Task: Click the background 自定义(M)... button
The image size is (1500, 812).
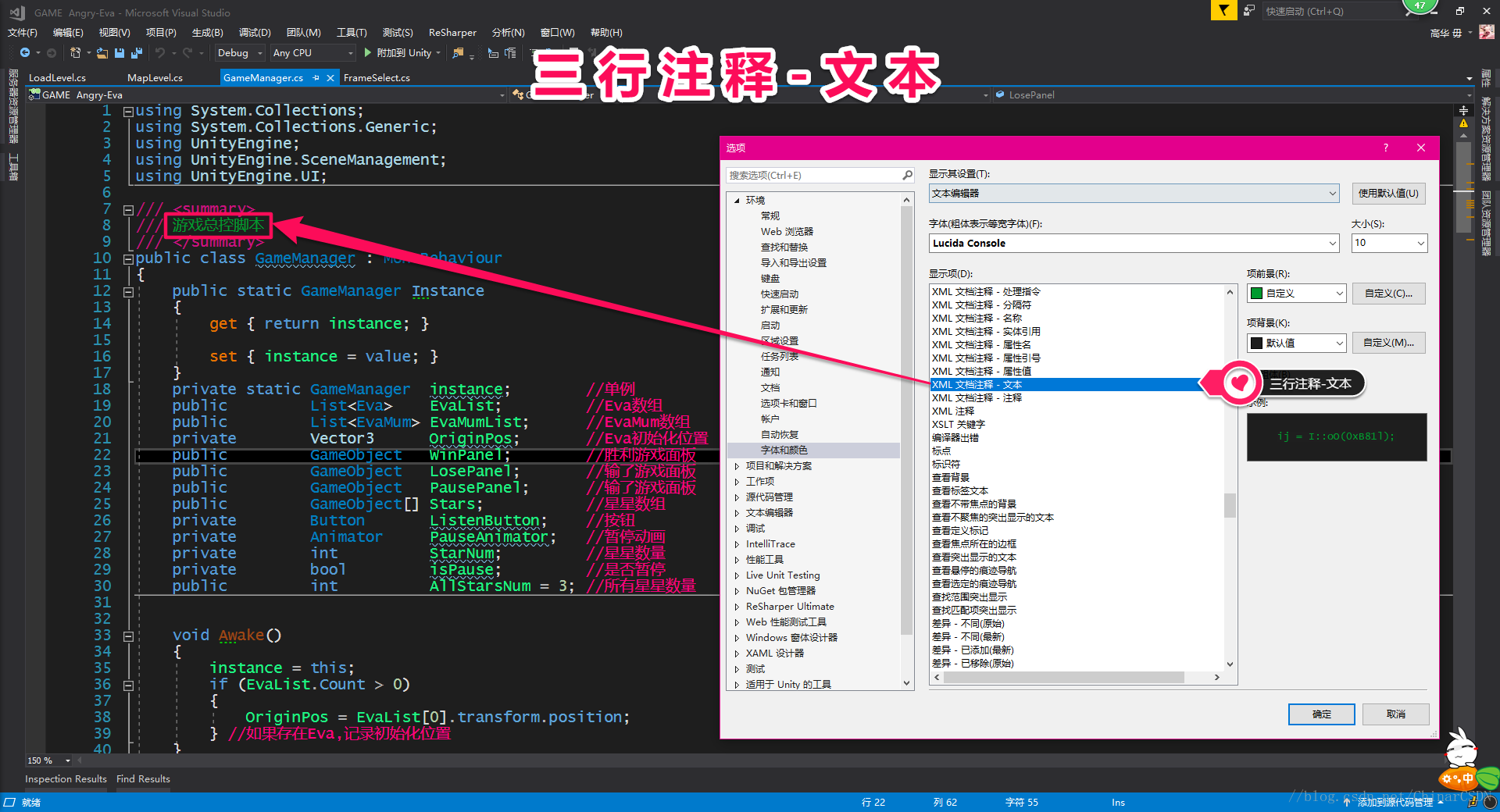Action: pyautogui.click(x=1388, y=343)
